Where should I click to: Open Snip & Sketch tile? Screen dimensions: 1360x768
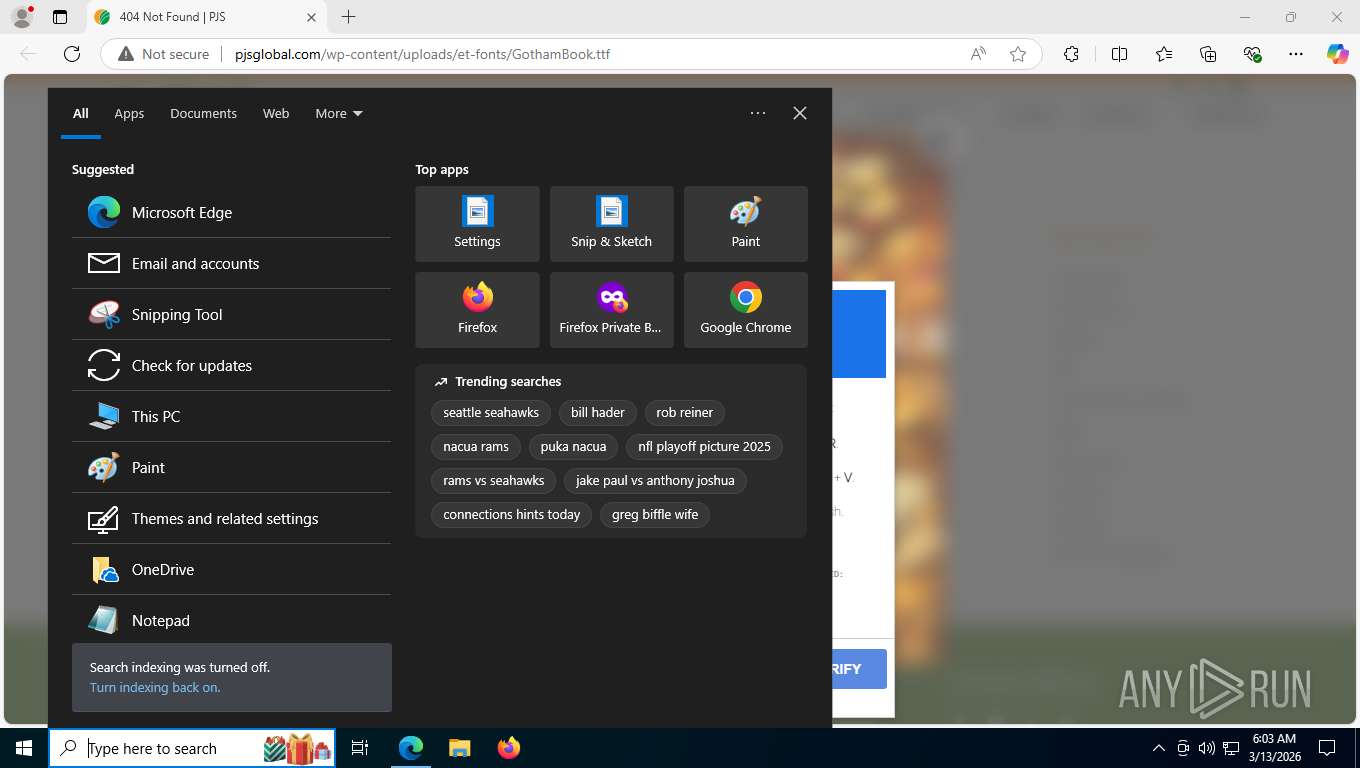[611, 224]
